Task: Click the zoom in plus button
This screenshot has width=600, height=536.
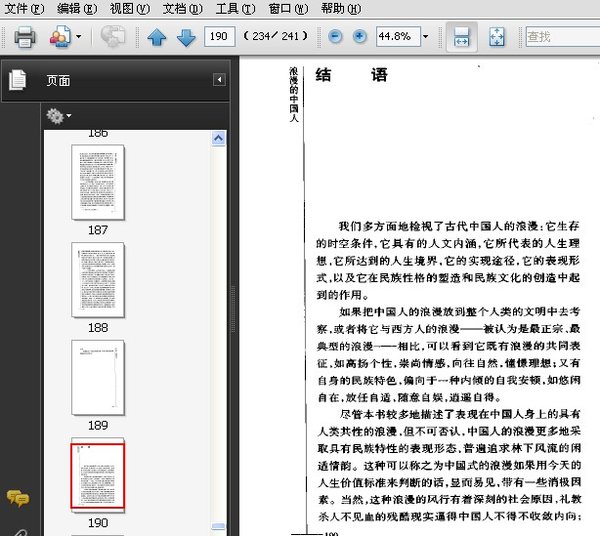Action: click(x=359, y=37)
